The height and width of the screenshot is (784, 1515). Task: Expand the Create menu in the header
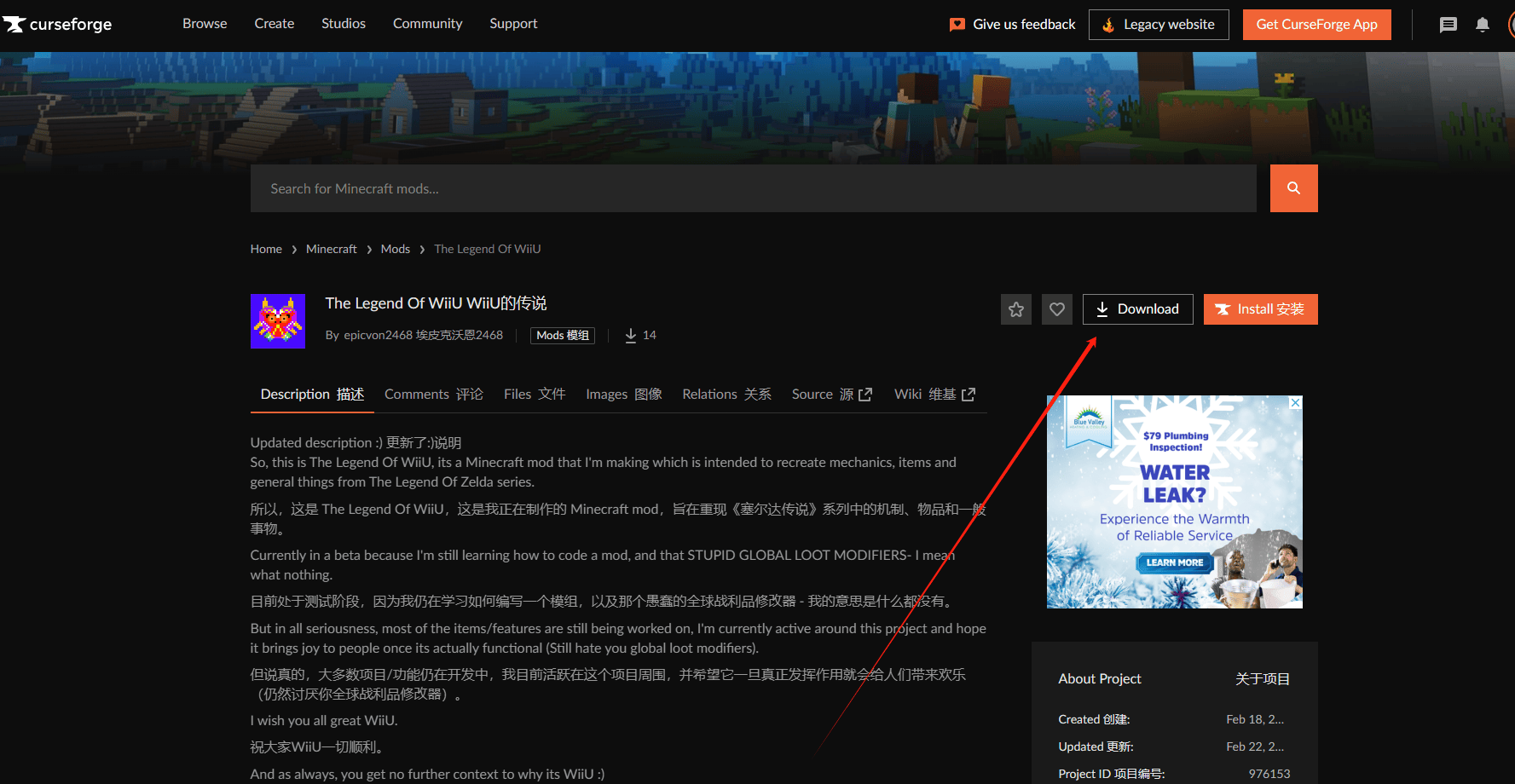pos(274,24)
